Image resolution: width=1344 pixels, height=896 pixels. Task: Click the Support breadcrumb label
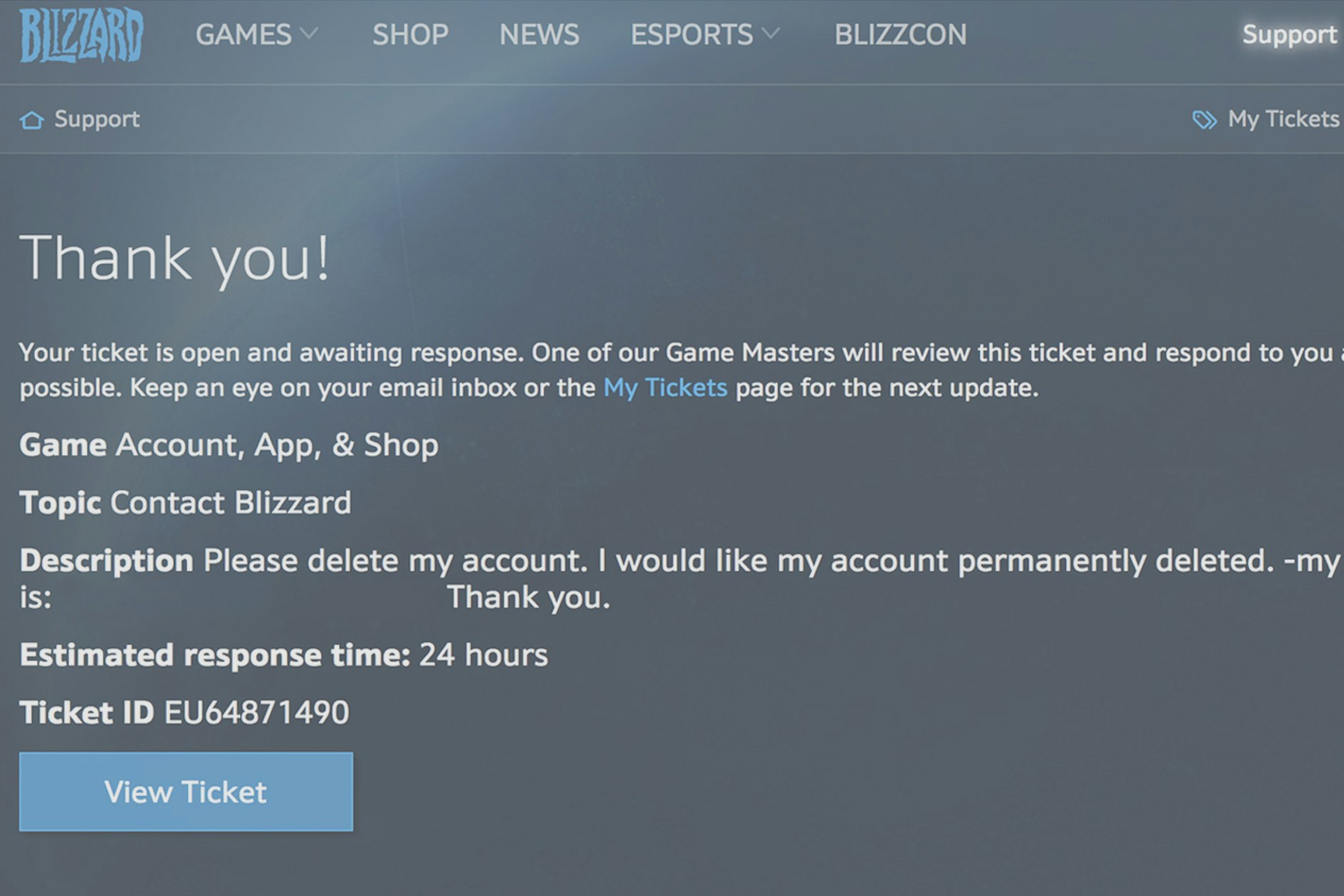[x=98, y=119]
